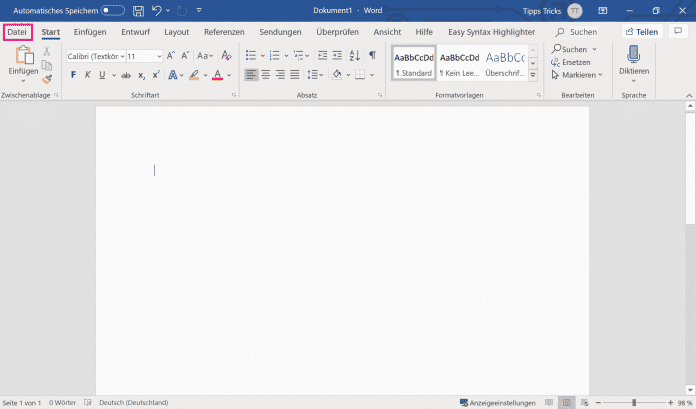Open comments via the speech bubble icon
The image size is (696, 409).
pyautogui.click(x=677, y=32)
